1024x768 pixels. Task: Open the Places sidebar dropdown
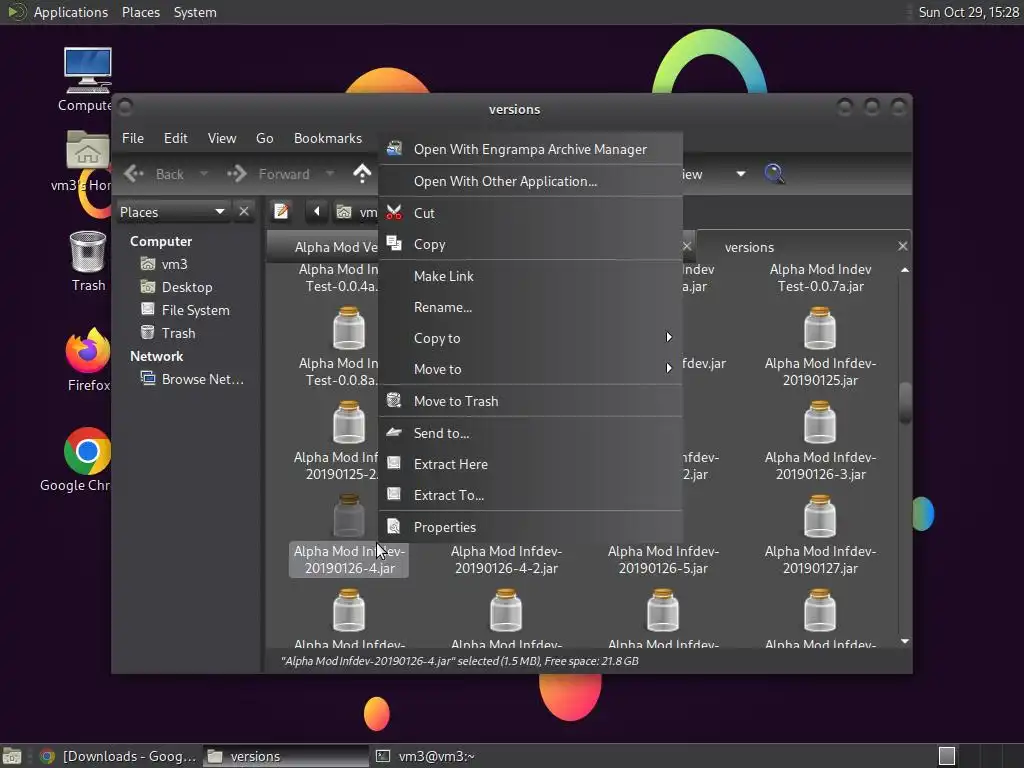(173, 212)
